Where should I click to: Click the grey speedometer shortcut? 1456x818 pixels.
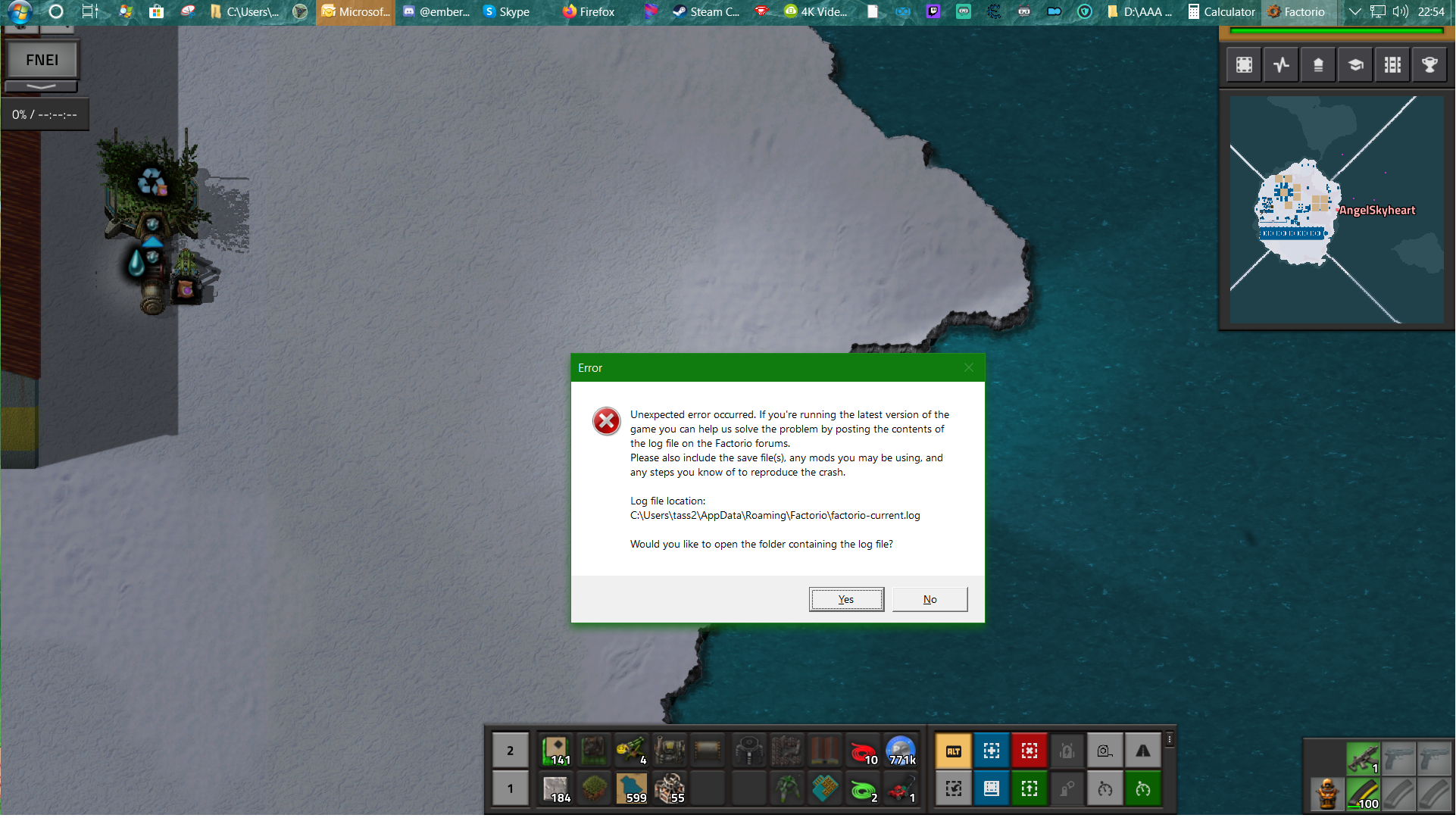1105,788
